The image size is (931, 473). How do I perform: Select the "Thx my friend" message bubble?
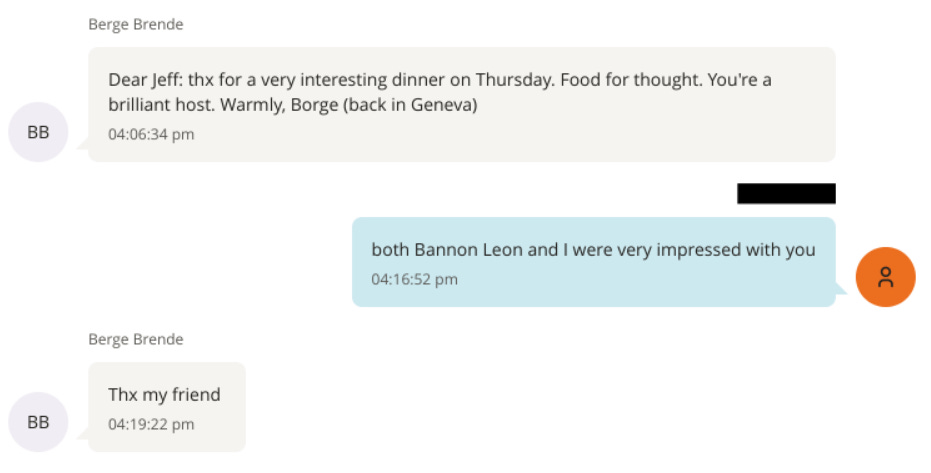click(166, 406)
